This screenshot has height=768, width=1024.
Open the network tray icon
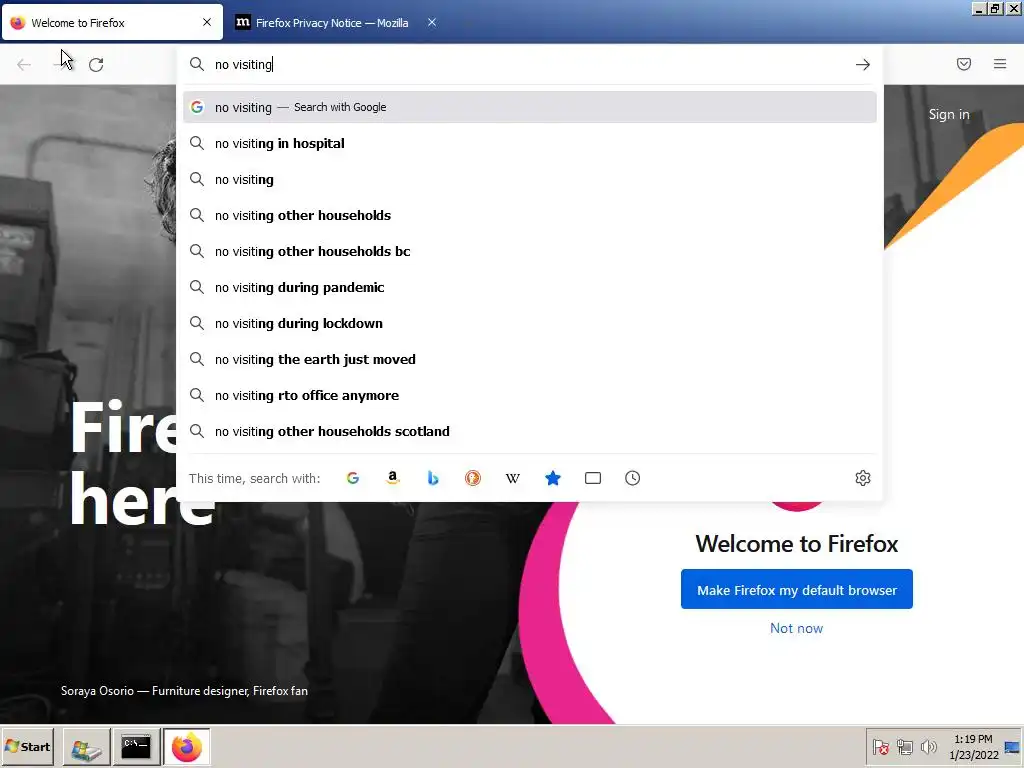(x=904, y=747)
